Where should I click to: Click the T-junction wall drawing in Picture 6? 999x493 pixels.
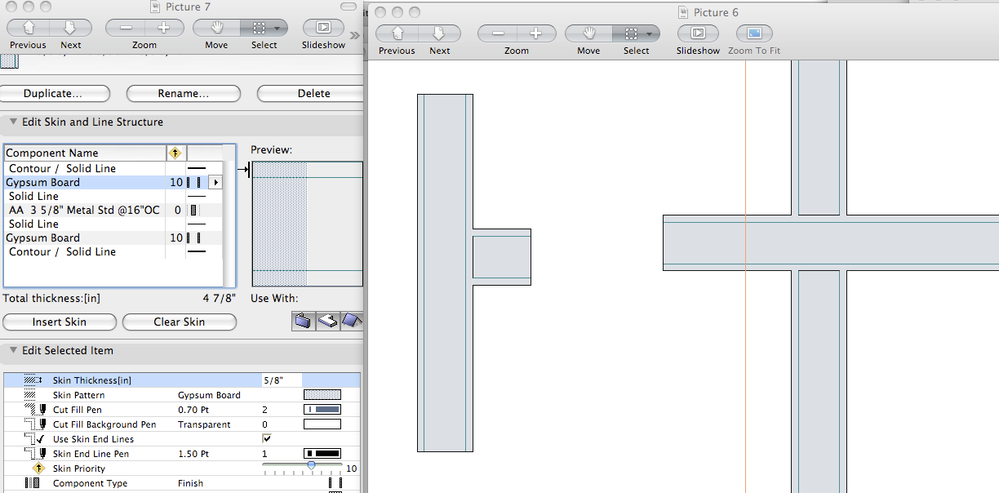coord(474,273)
